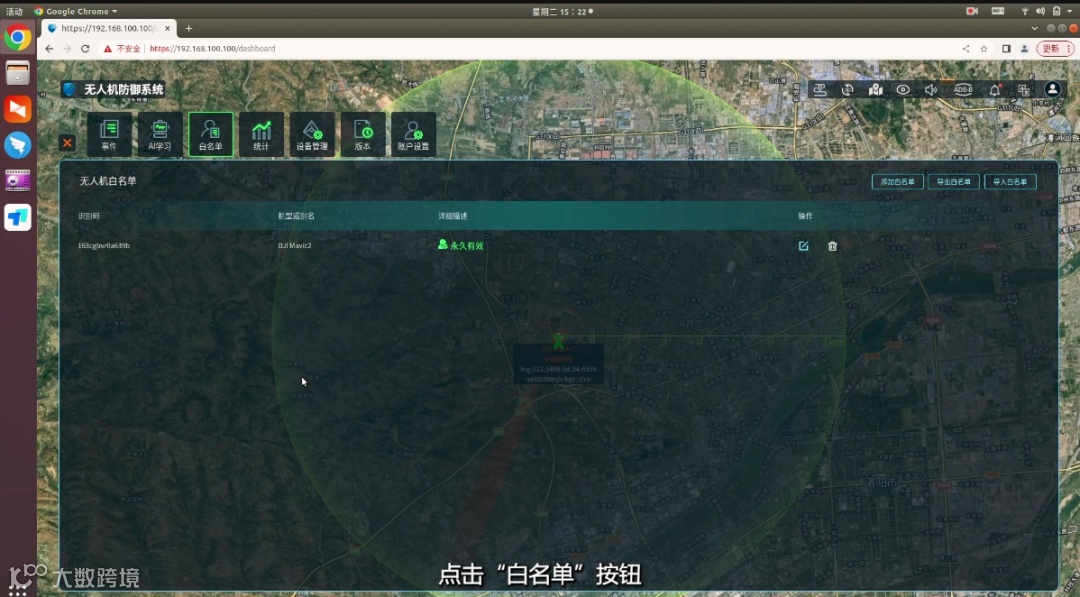Viewport: 1080px width, 597px height.
Task: Open the 事件 (Events) module
Action: pyautogui.click(x=109, y=134)
